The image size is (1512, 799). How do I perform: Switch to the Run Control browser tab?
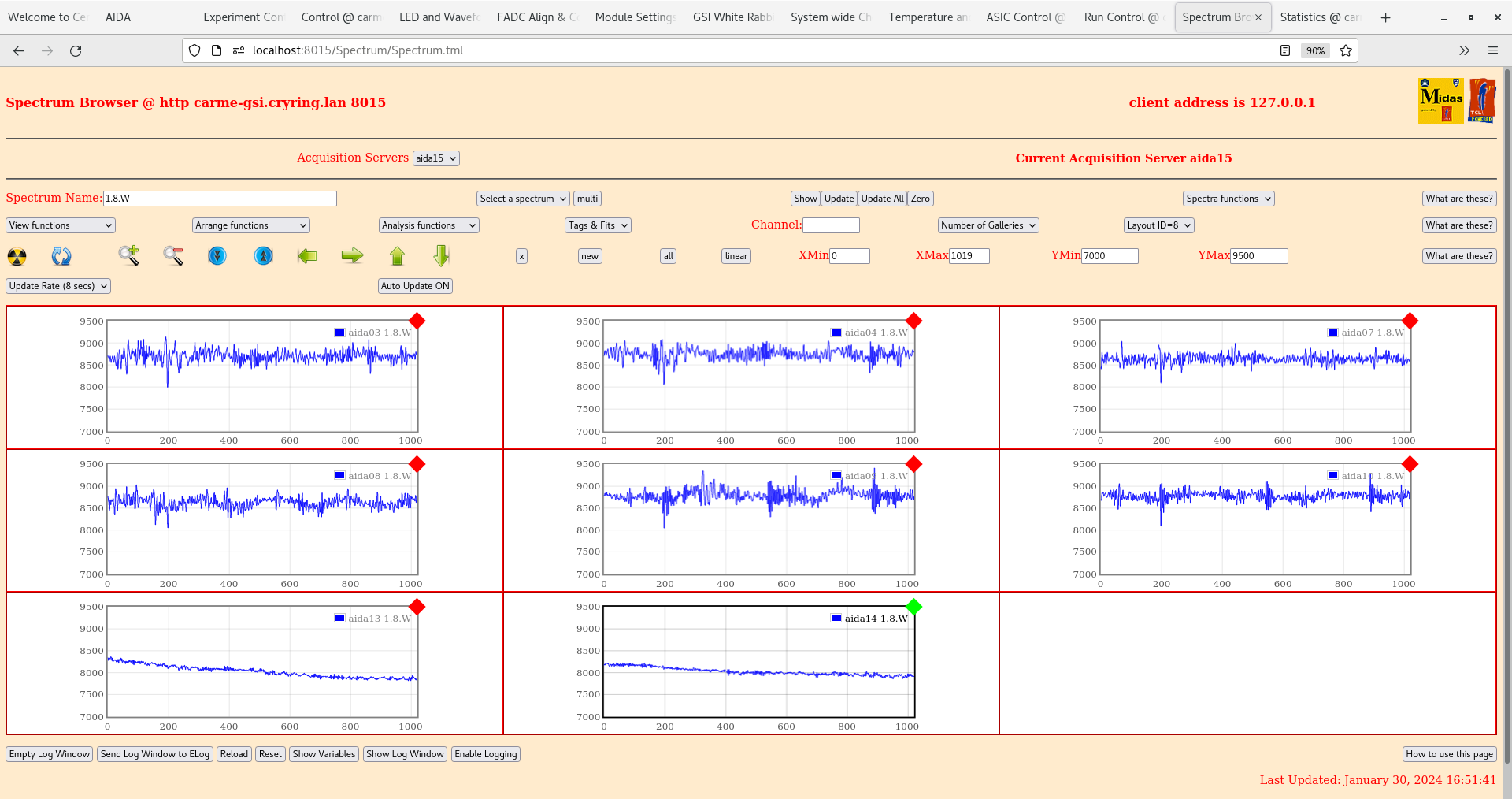click(1120, 17)
